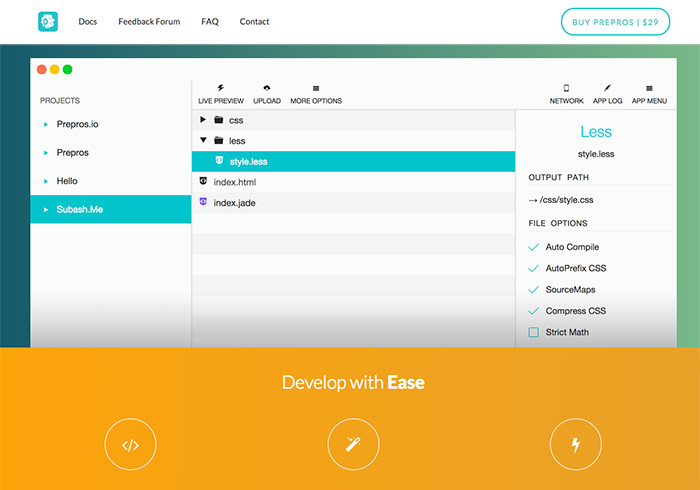
Task: Open the Contact link
Action: pyautogui.click(x=255, y=21)
